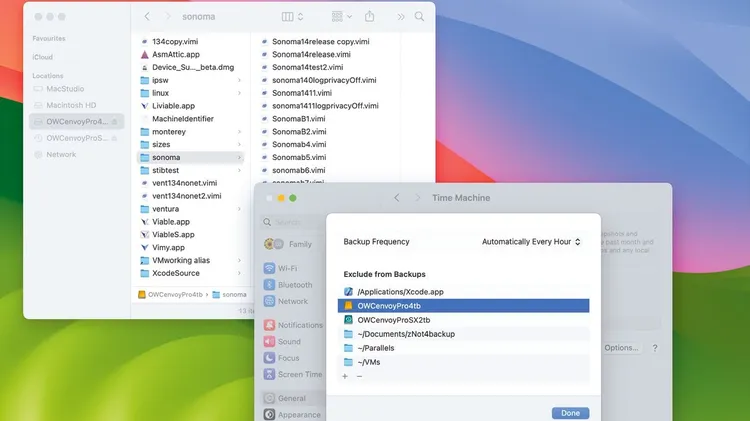Expand the ventura folder
The width and height of the screenshot is (750, 421).
239,209
